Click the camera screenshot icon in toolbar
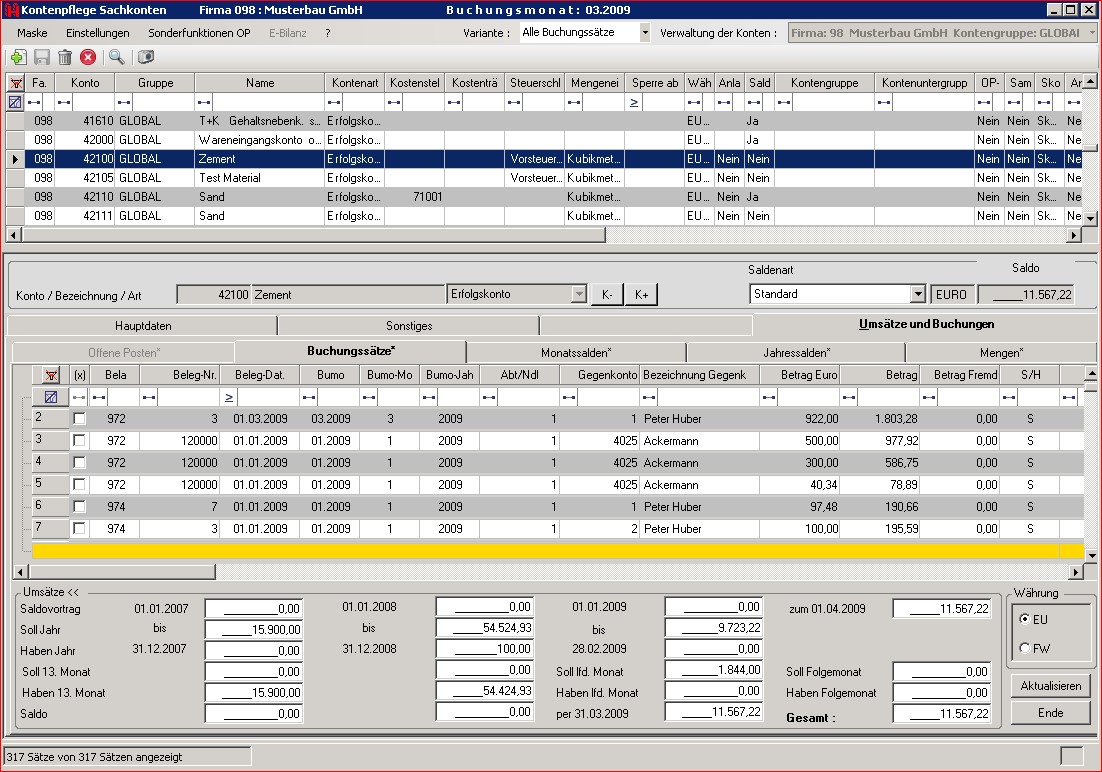 tap(146, 58)
